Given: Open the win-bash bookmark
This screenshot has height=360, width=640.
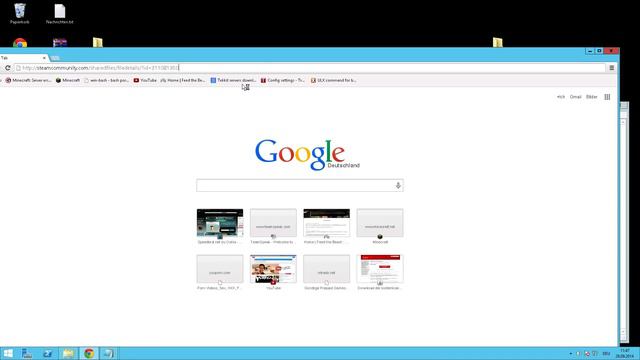Looking at the screenshot, I should click(x=106, y=80).
